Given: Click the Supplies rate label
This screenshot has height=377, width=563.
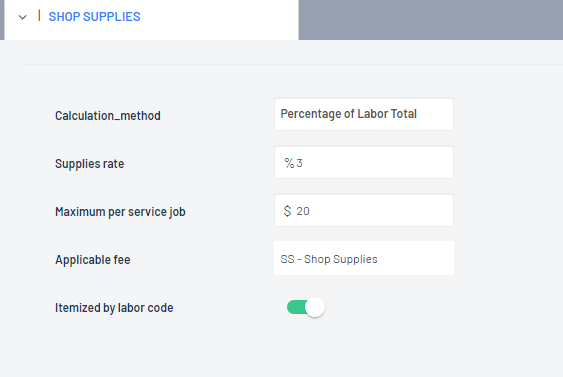Looking at the screenshot, I should 89,164.
